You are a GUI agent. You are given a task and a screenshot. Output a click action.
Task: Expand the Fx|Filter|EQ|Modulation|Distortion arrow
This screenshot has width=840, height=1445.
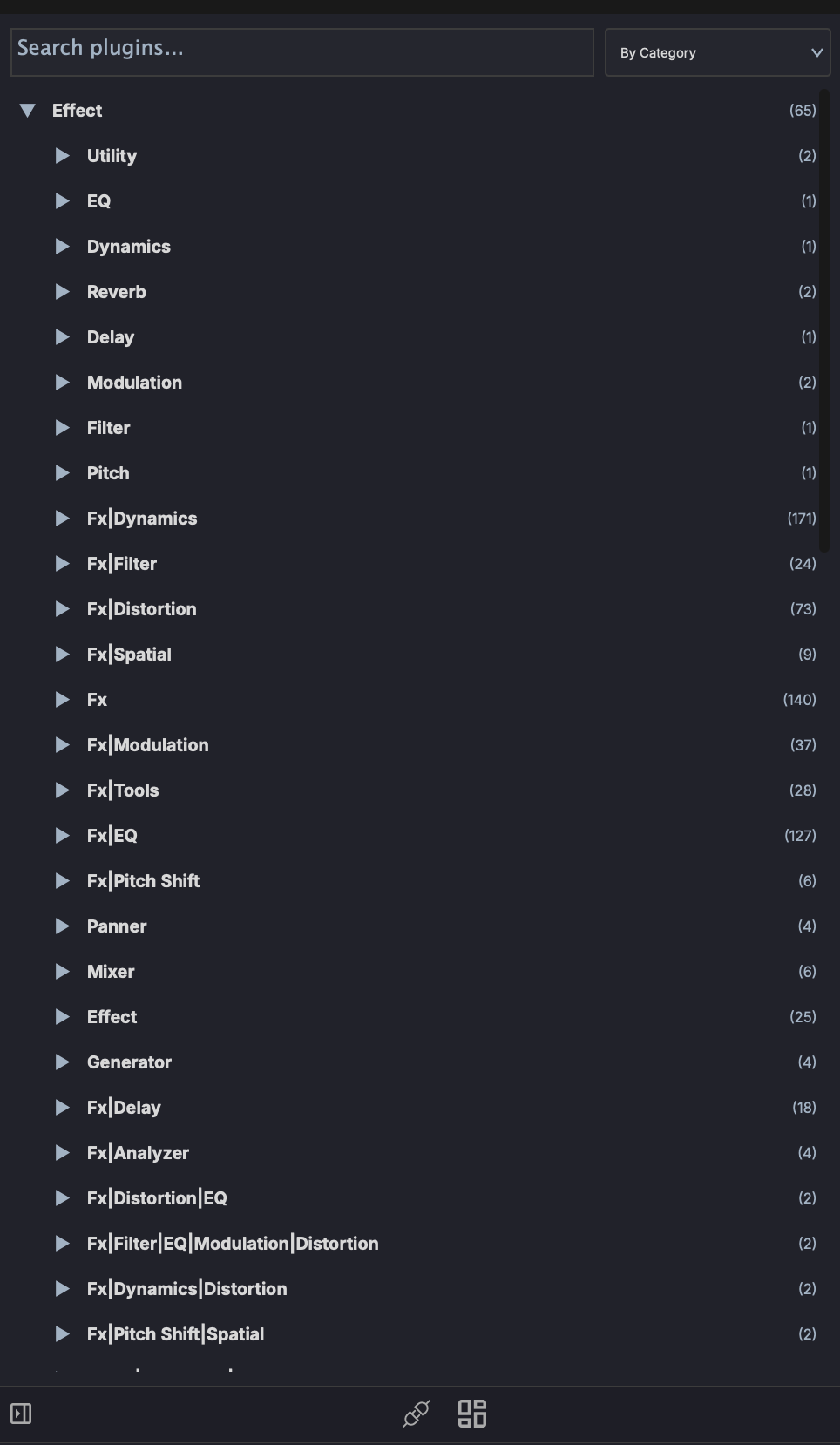[x=62, y=1244]
